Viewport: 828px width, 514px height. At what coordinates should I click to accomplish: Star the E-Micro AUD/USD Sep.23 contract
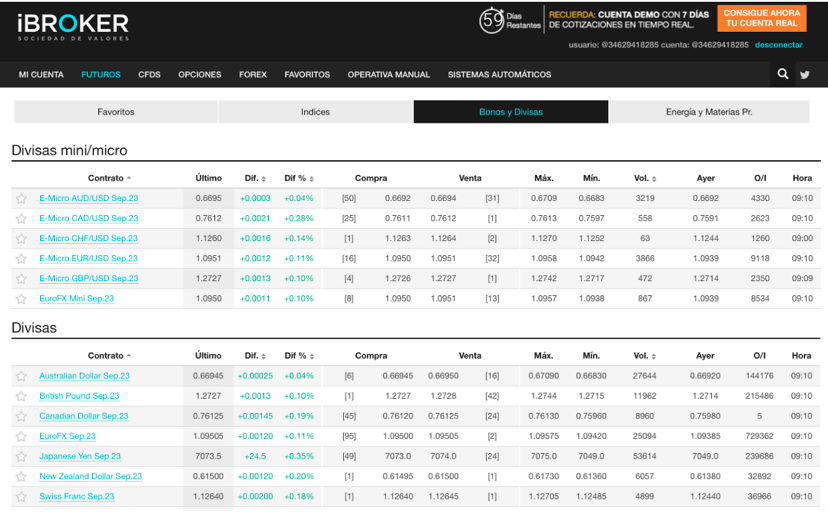(21, 199)
